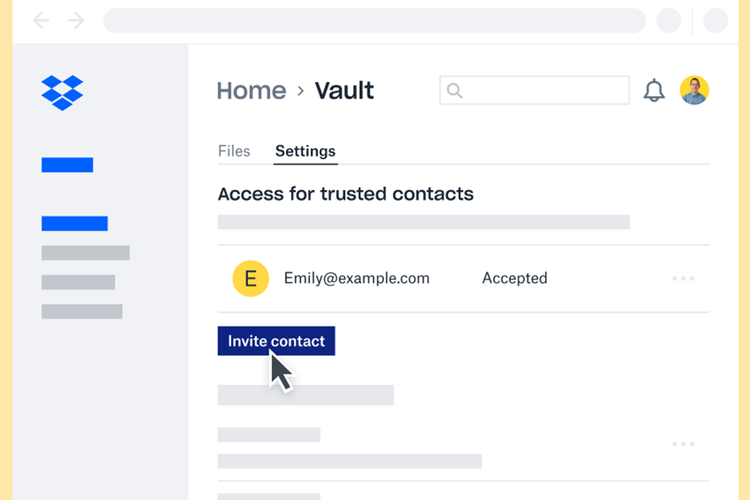This screenshot has height=500, width=750.
Task: Select the second blue sidebar item
Action: click(74, 224)
